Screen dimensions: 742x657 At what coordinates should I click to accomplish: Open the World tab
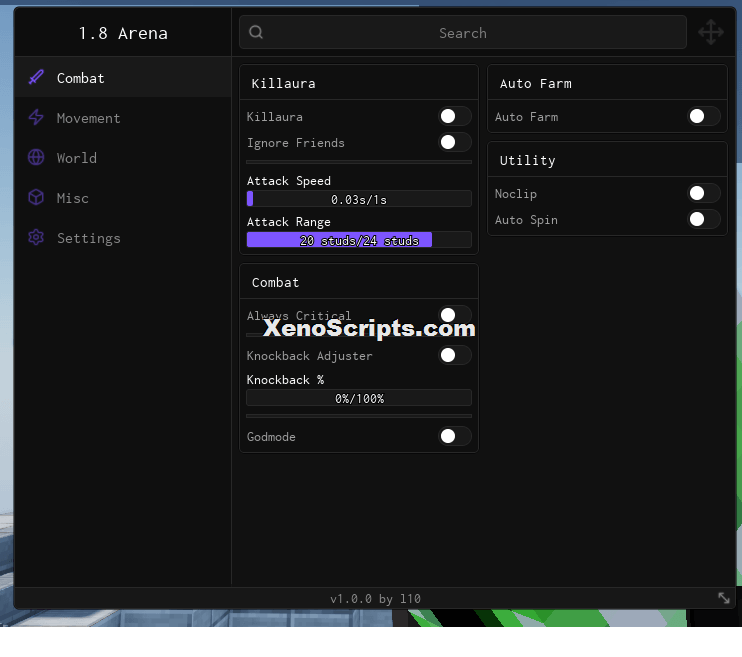(123, 158)
